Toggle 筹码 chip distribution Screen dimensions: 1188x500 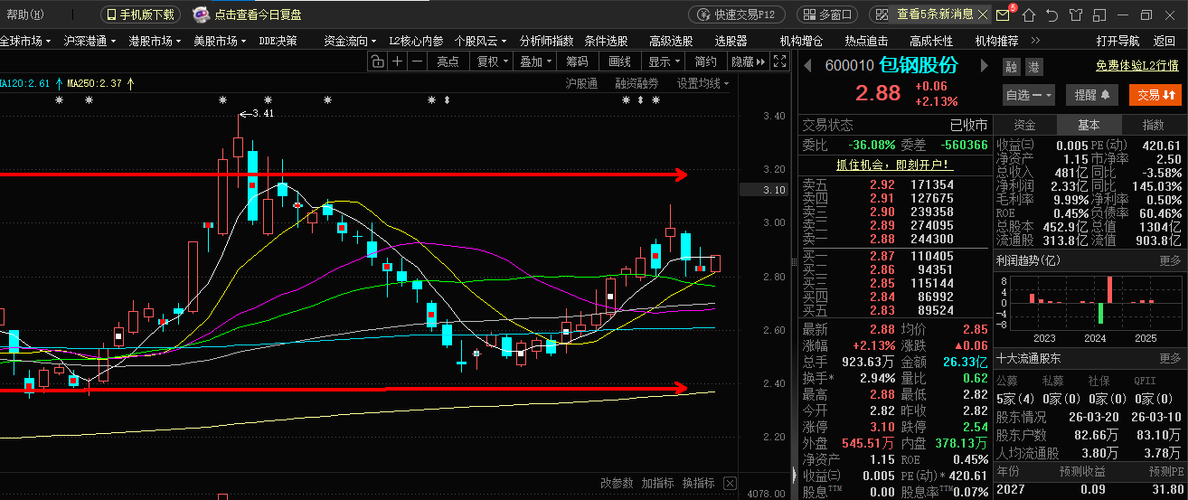577,61
